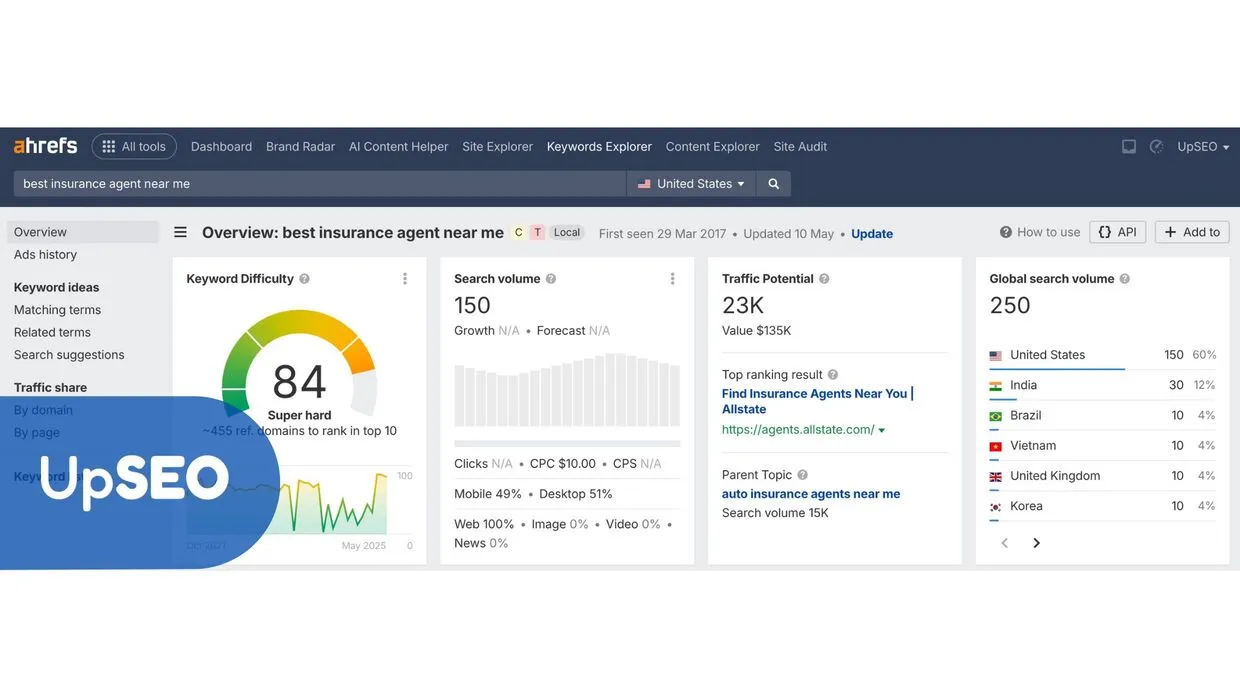Viewport: 1240px width, 698px height.
Task: Open the hamburger menu beside Overview title
Action: 180,231
